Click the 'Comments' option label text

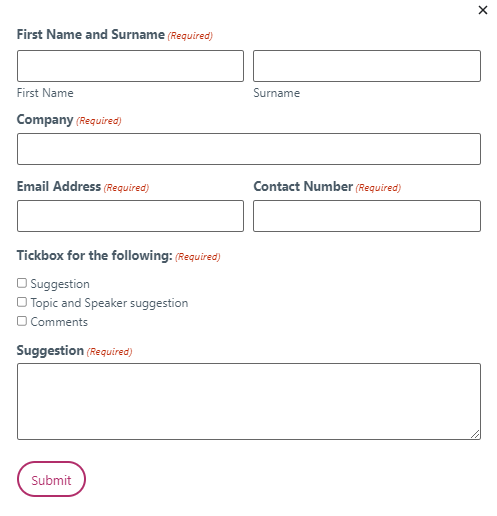click(x=59, y=322)
